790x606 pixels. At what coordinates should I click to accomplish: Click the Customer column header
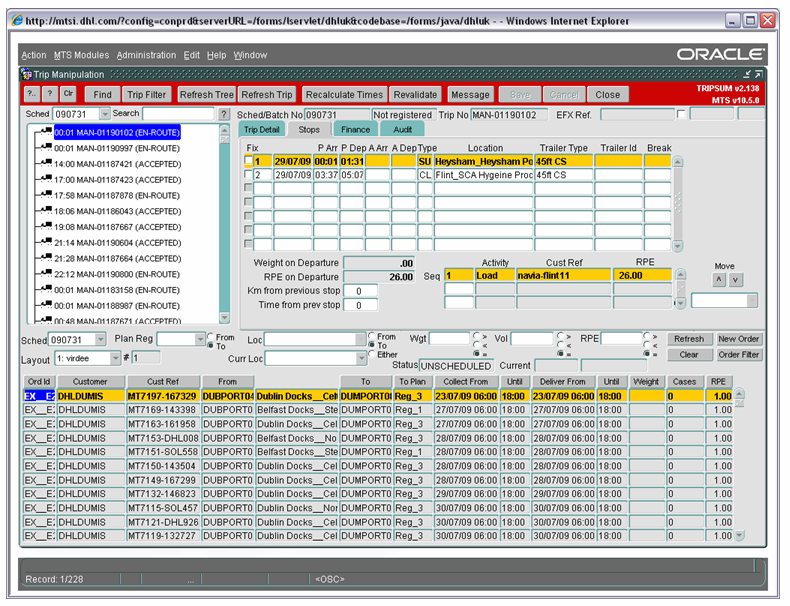tap(90, 381)
